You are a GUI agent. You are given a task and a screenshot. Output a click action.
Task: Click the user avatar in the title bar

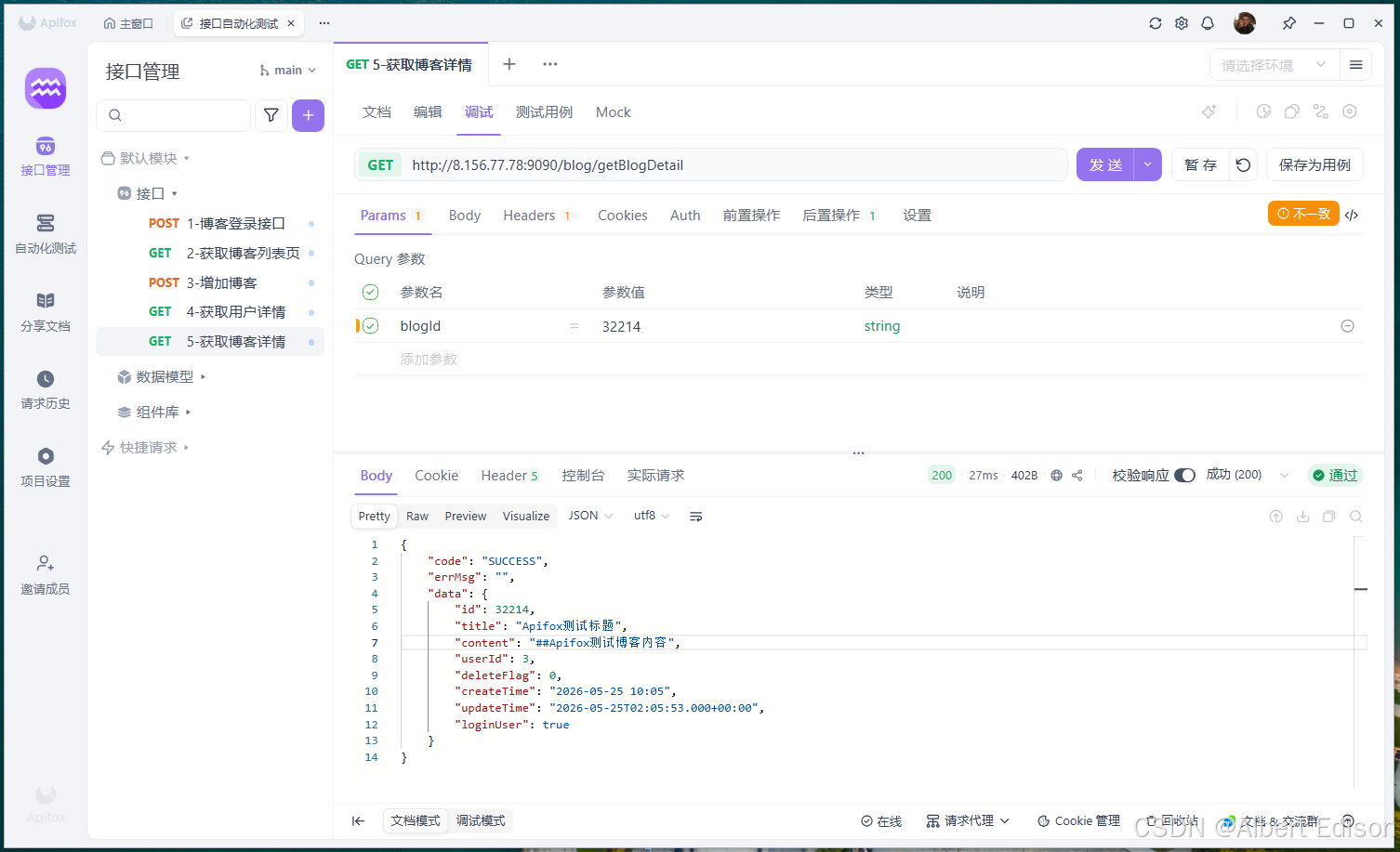(1245, 23)
